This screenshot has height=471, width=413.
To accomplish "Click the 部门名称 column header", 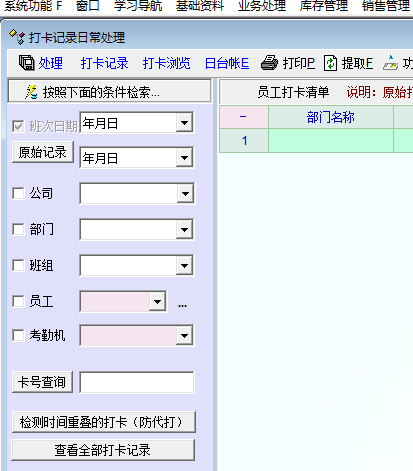I will [x=331, y=117].
